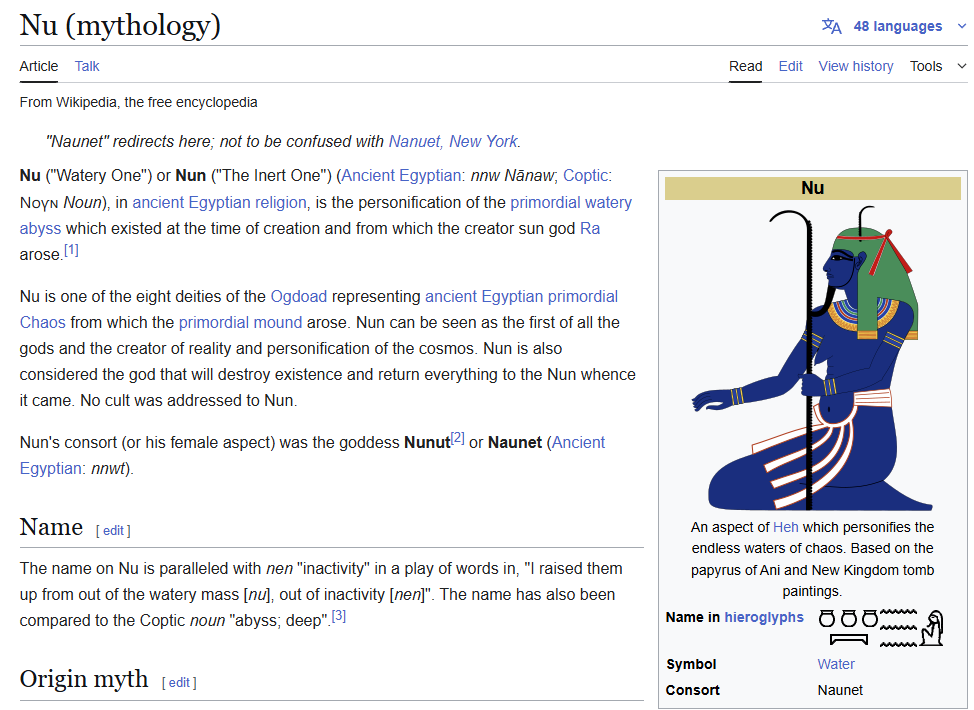974x710 pixels.
Task: Click the Nu hieroglyphs name image
Action: point(880,627)
